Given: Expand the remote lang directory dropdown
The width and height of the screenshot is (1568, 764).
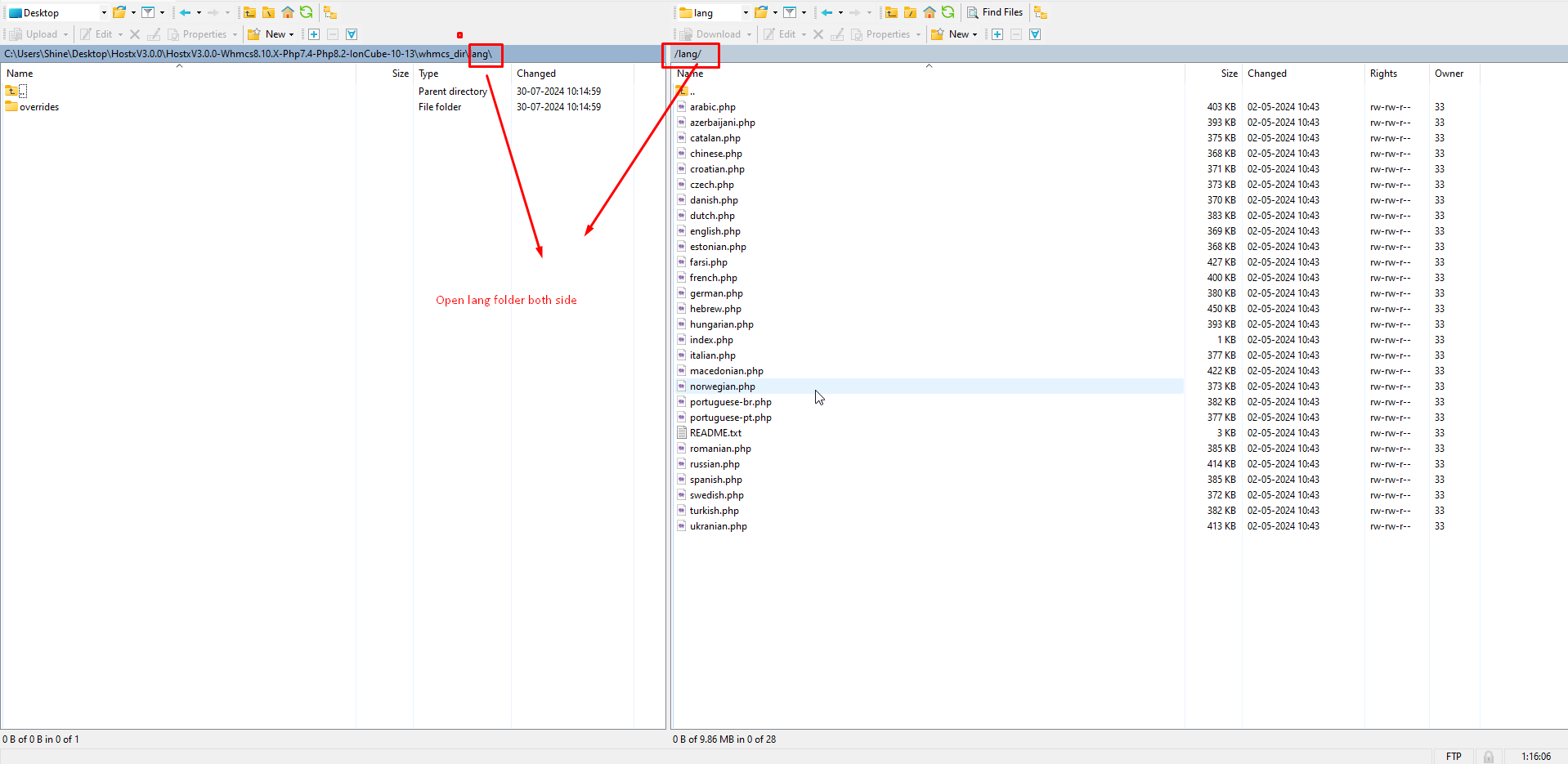Looking at the screenshot, I should (746, 13).
